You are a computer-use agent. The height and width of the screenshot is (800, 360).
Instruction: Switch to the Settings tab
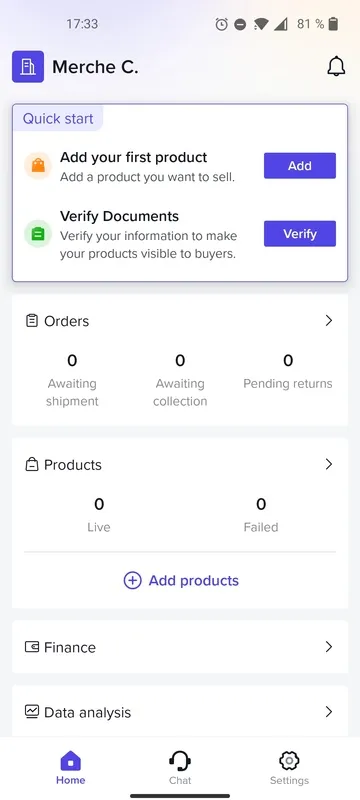(289, 767)
